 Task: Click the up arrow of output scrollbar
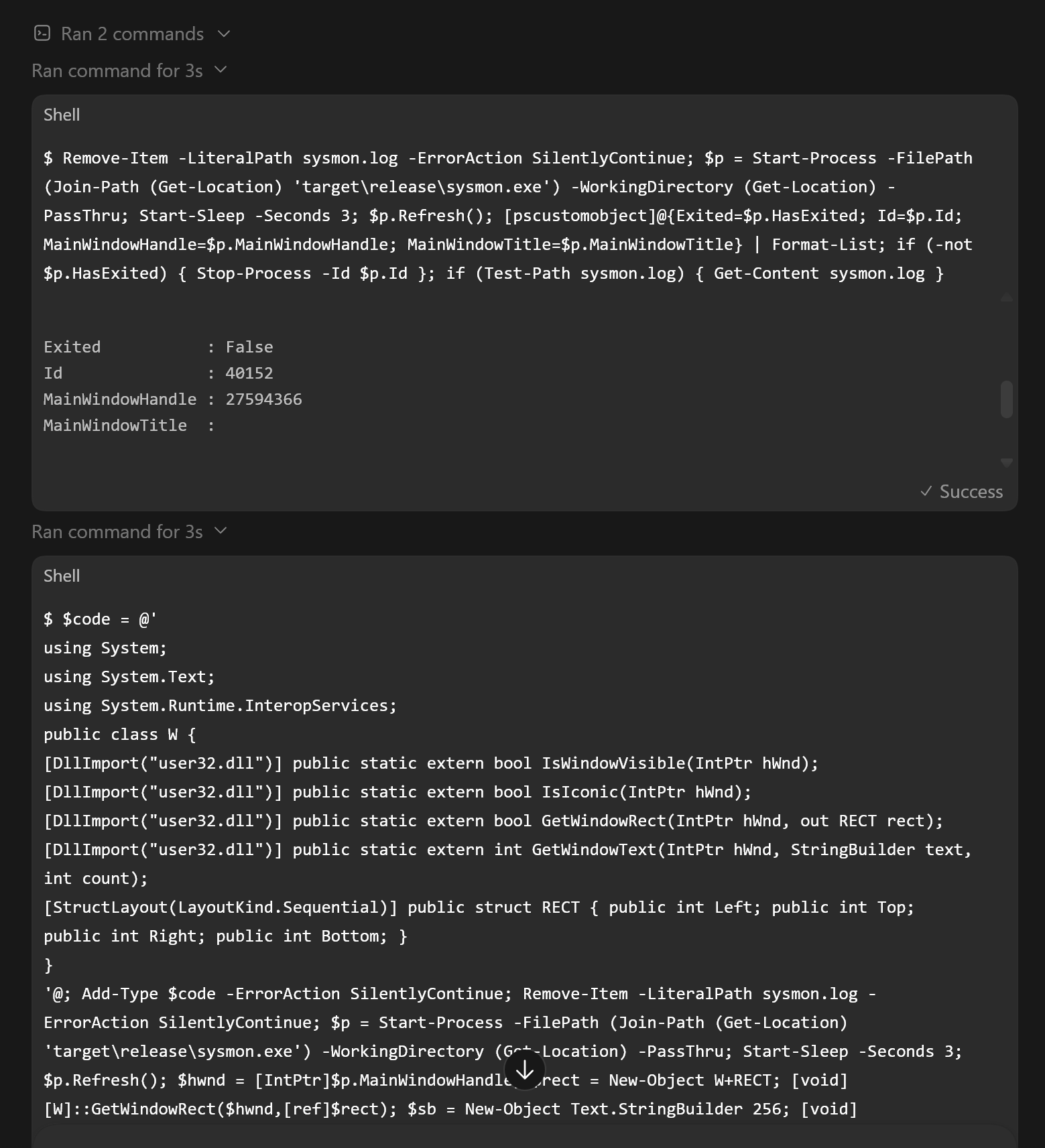click(x=1006, y=298)
